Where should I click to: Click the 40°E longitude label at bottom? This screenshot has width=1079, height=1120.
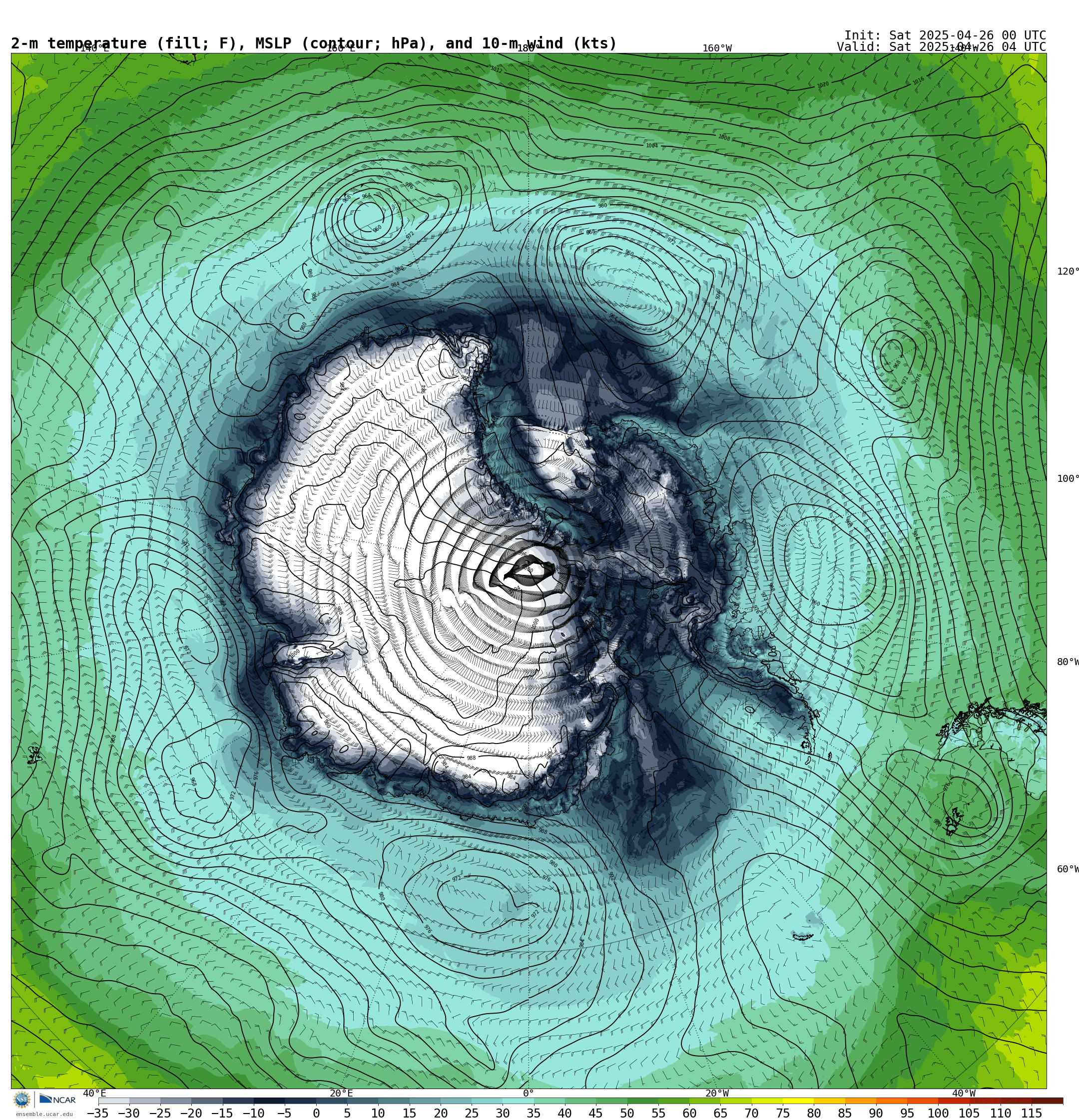click(x=94, y=1093)
